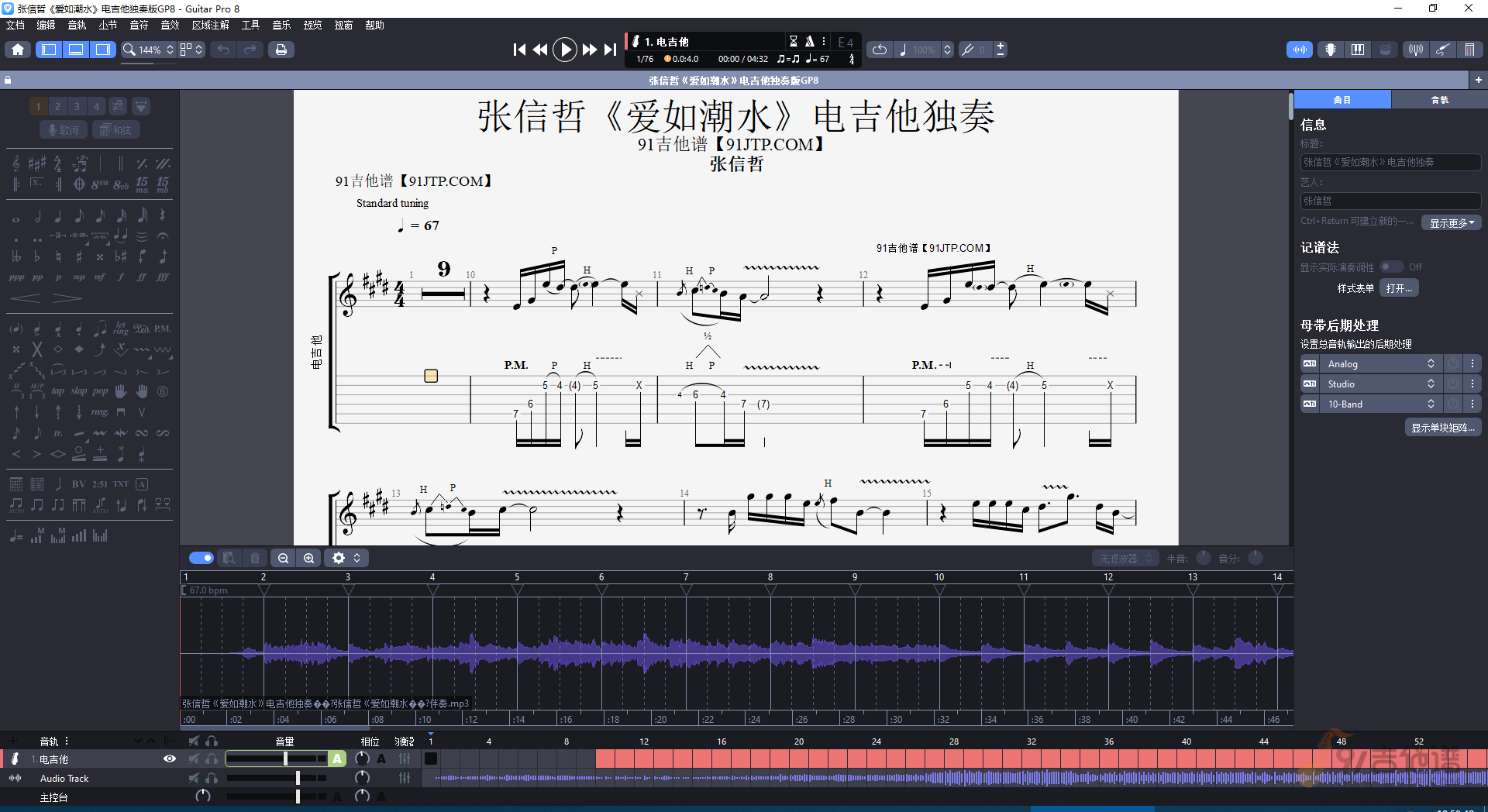Click the 显示单块矩阵 button
1488x812 pixels.
pos(1443,428)
